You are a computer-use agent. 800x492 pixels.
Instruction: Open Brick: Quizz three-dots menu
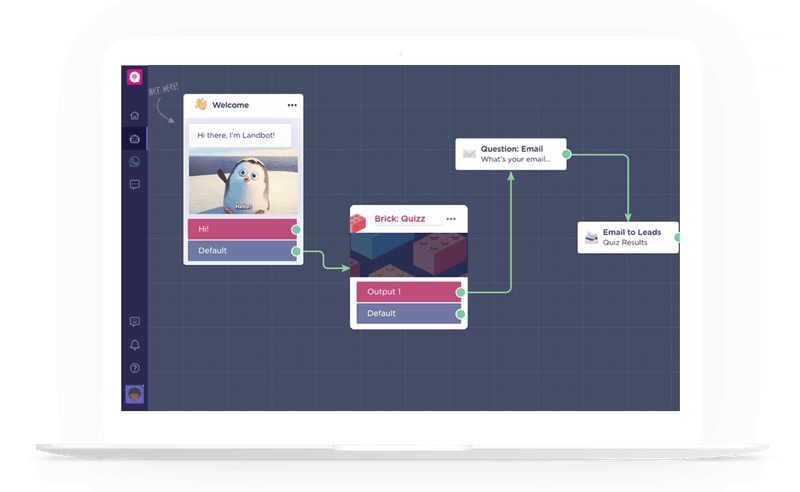[451, 219]
